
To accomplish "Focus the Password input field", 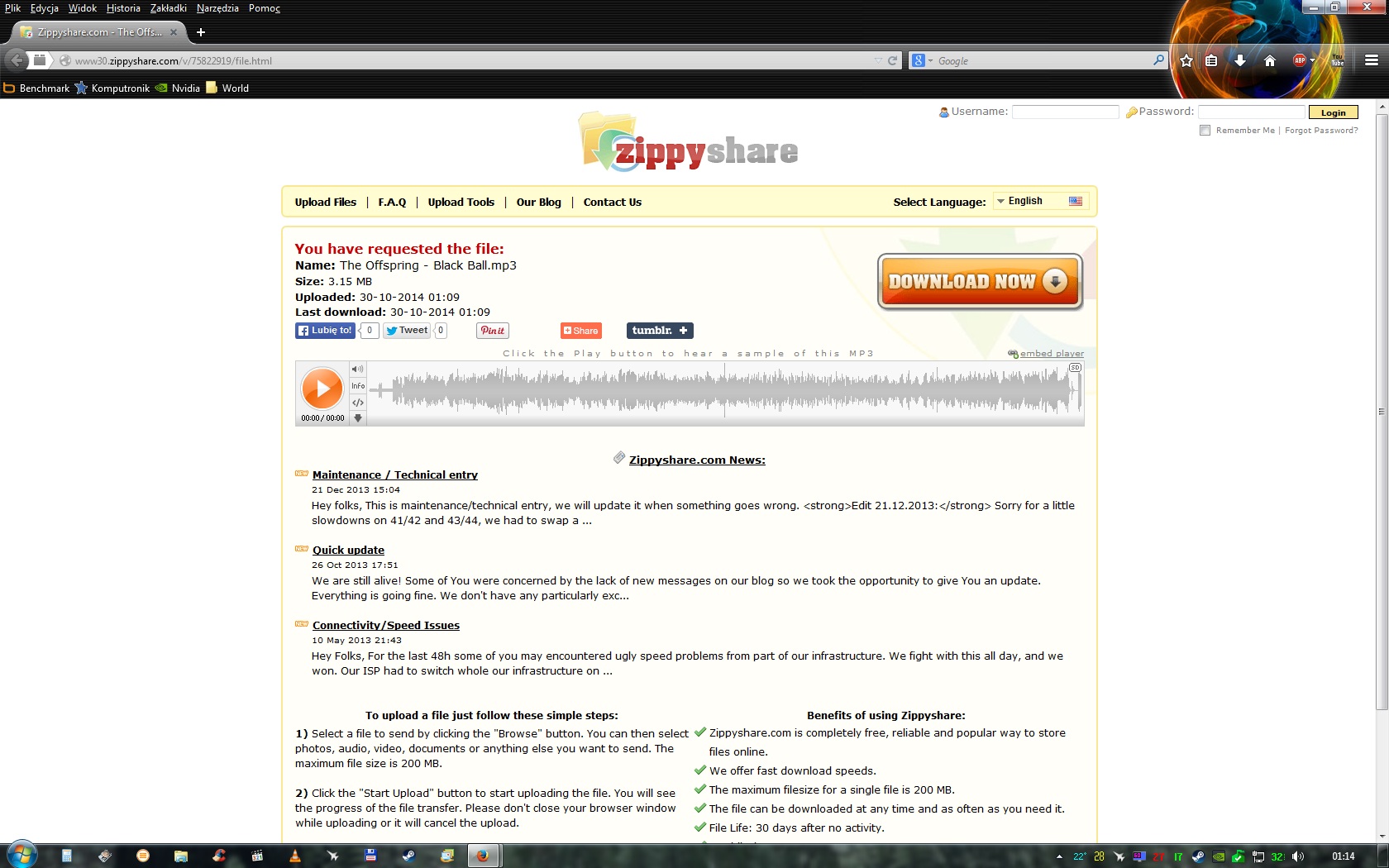I will (x=1252, y=112).
